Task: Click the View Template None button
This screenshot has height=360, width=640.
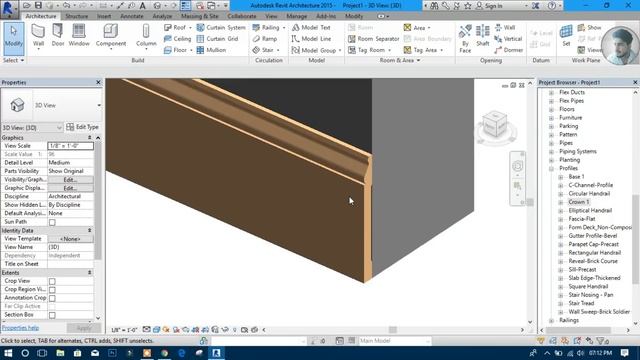Action: coord(70,239)
